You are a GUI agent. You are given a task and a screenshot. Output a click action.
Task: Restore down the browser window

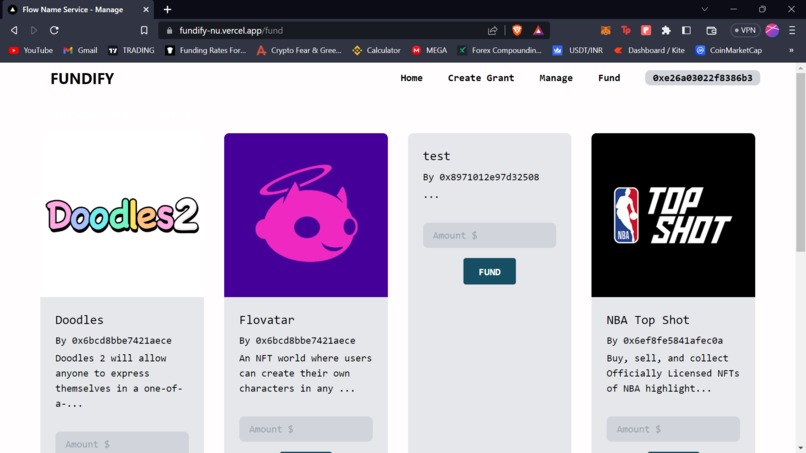762,9
